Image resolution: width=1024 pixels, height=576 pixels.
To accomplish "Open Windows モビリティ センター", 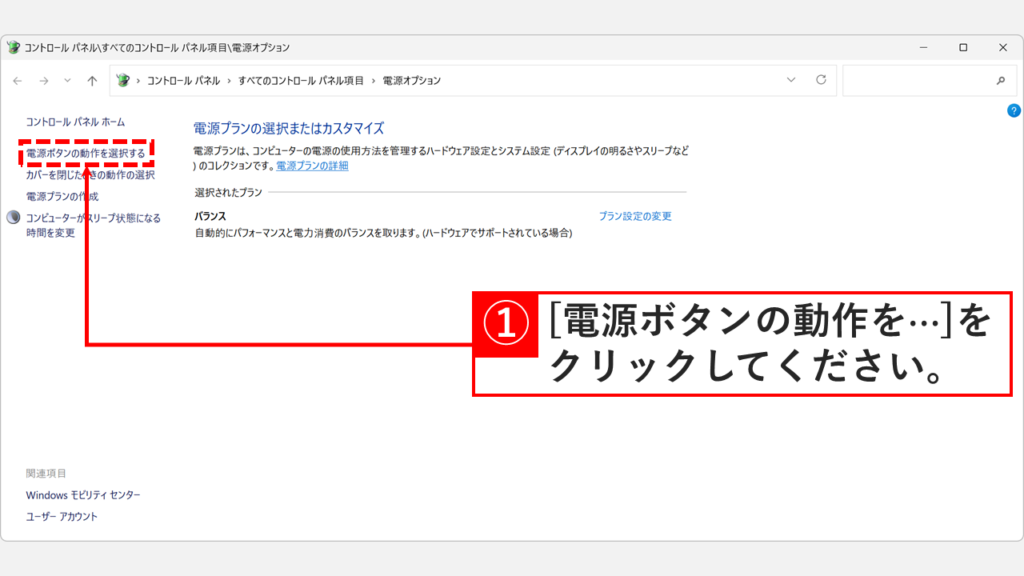I will click(x=84, y=494).
